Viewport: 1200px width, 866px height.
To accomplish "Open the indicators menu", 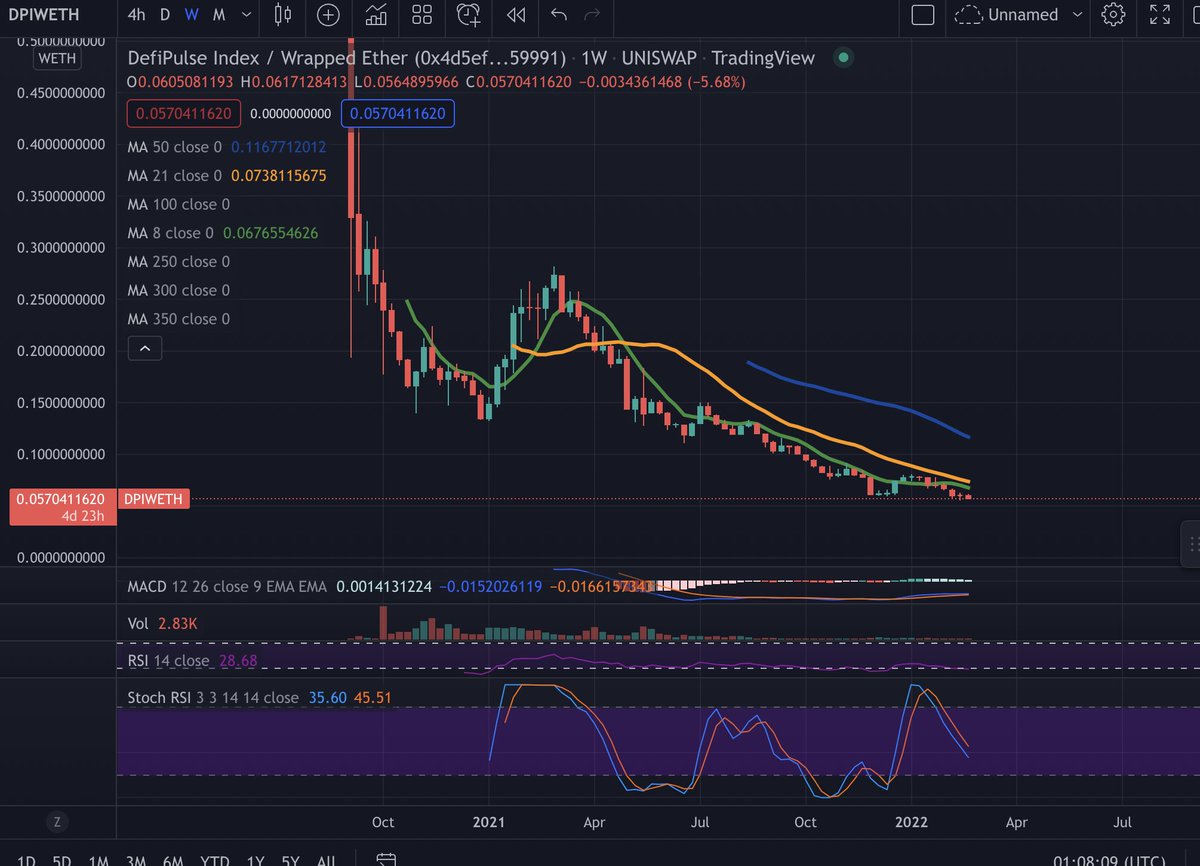I will pos(376,15).
